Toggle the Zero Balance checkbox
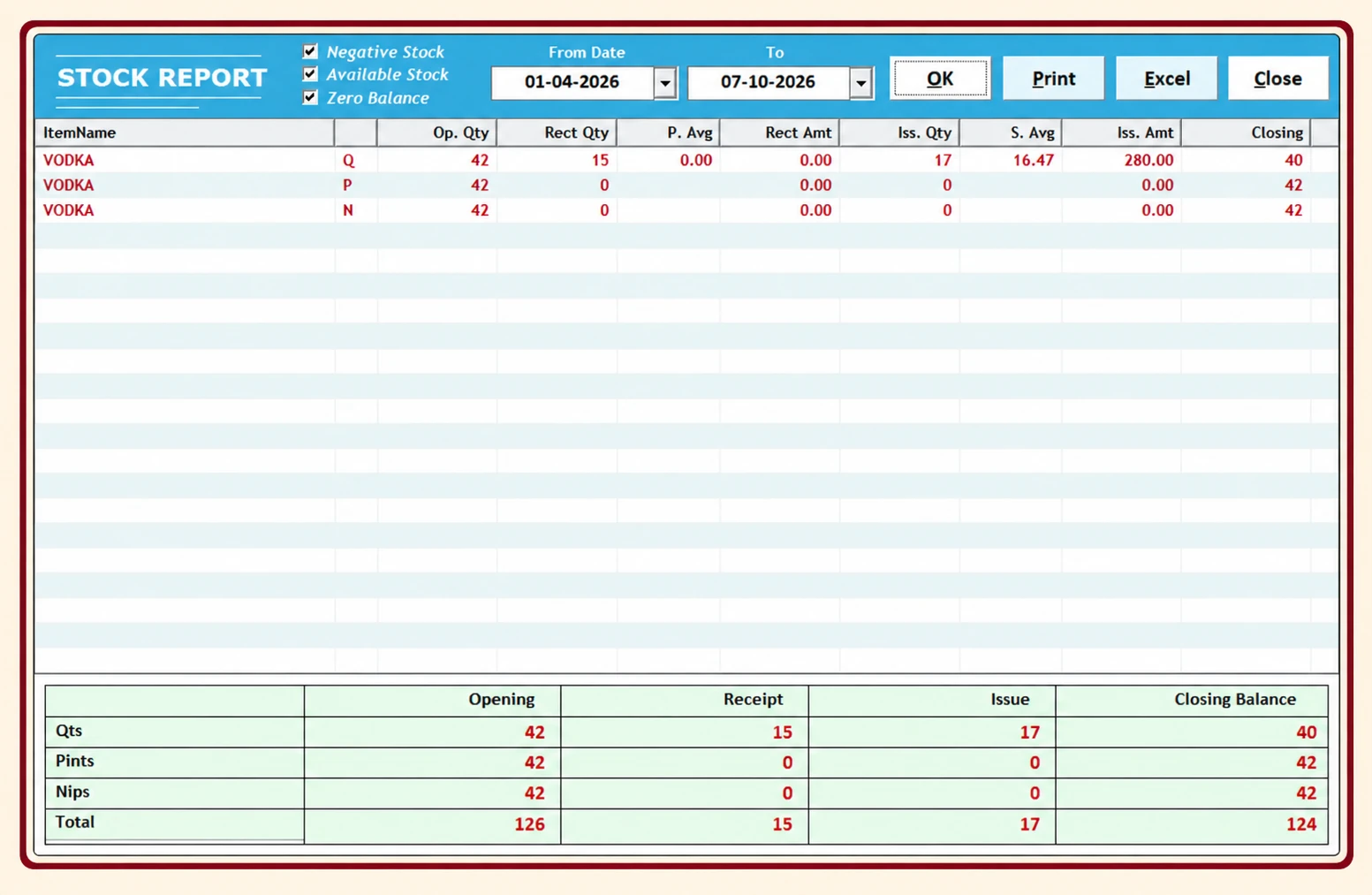Screen dimensions: 1372x895 (x=310, y=97)
